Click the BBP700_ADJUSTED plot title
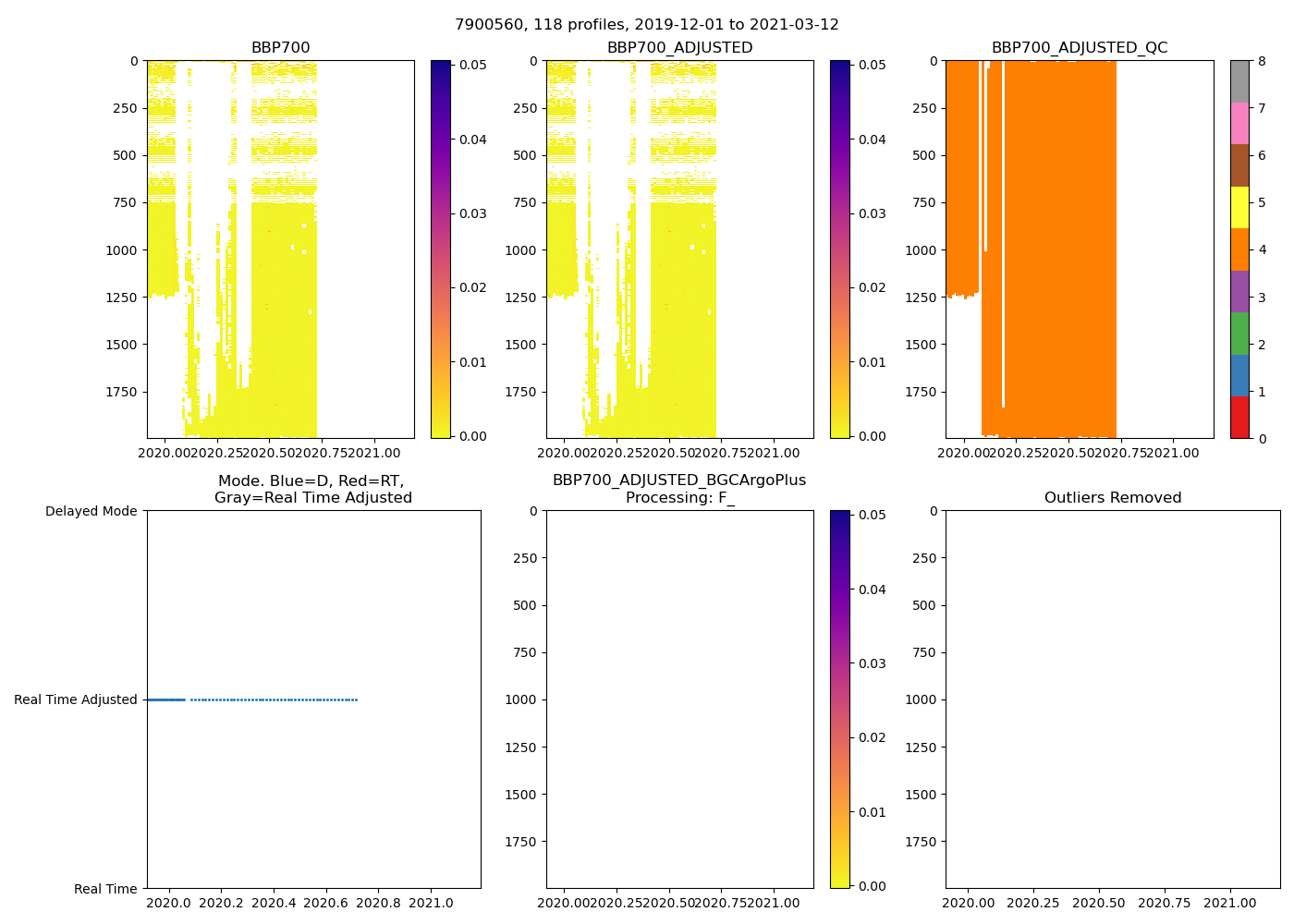The image size is (1294, 924). click(x=679, y=48)
